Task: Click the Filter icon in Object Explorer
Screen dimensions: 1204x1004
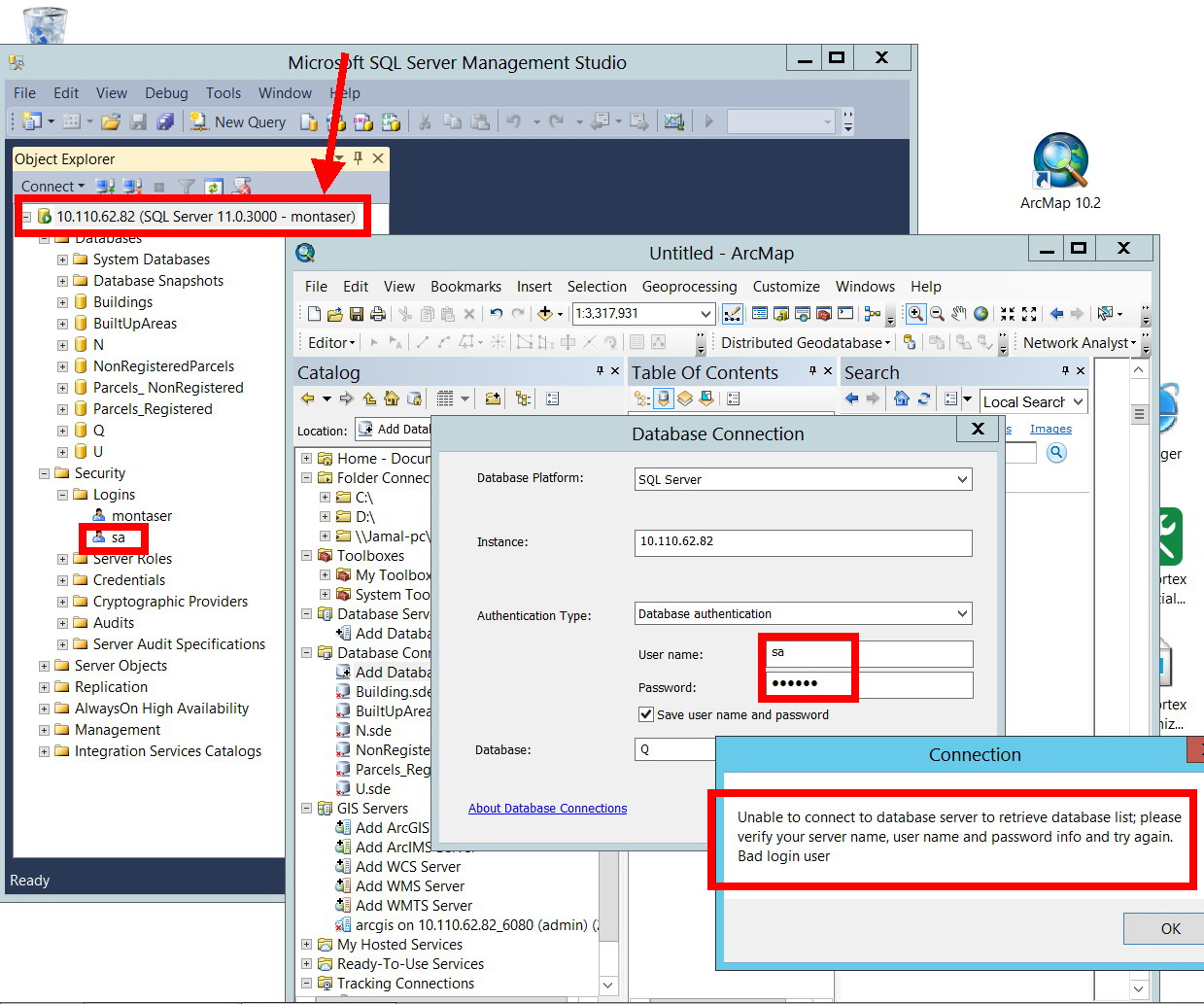Action: click(187, 187)
